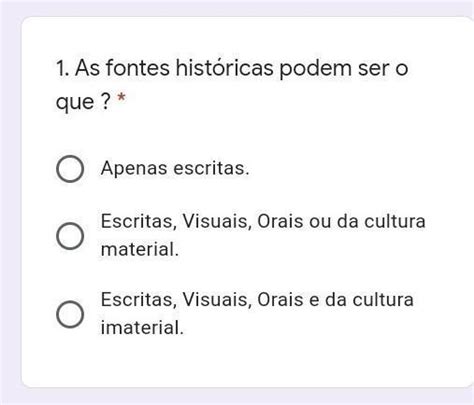This screenshot has width=474, height=405.
Task: Click blank white card area below options
Action: click(247, 363)
